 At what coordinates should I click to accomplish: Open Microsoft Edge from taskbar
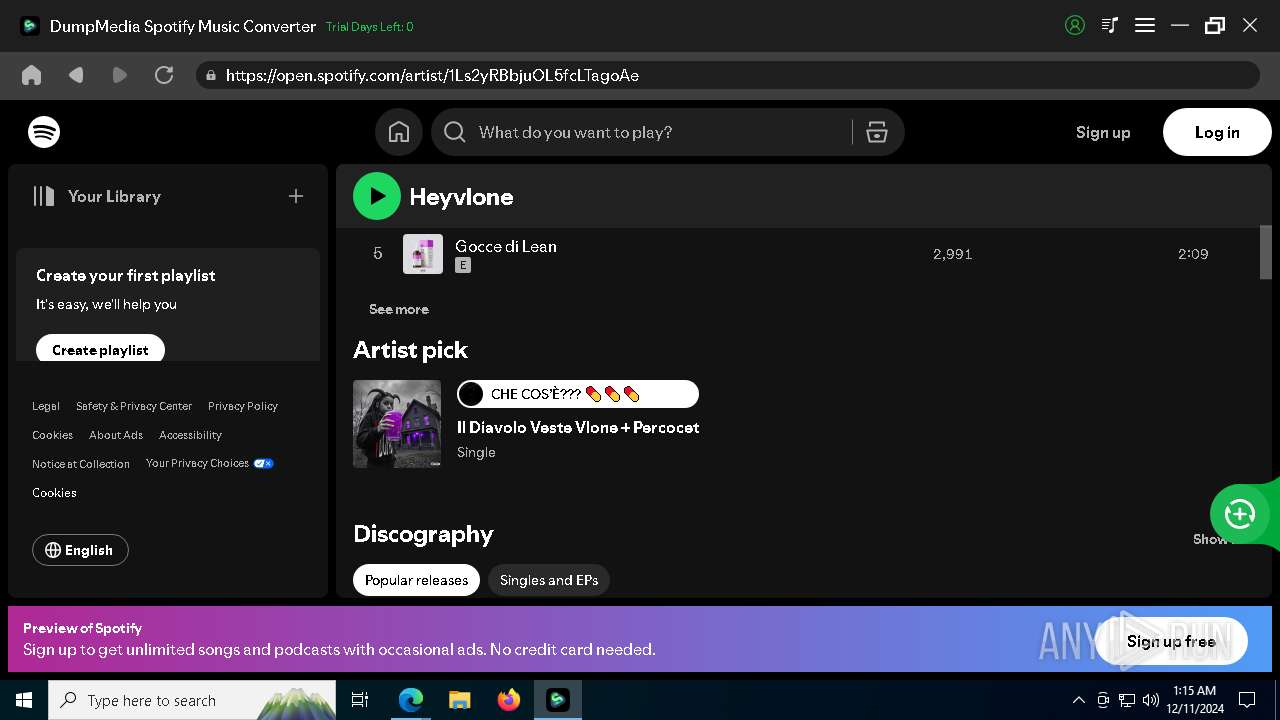click(x=411, y=700)
